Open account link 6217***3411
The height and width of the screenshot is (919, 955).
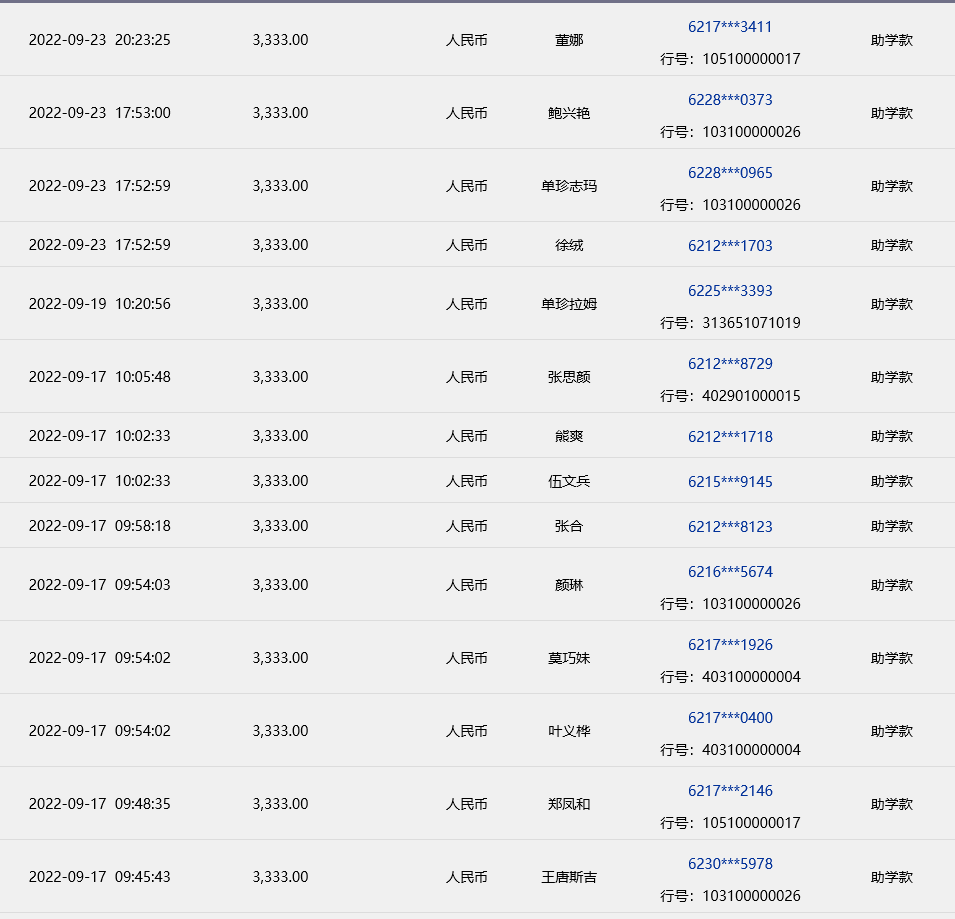click(x=730, y=27)
